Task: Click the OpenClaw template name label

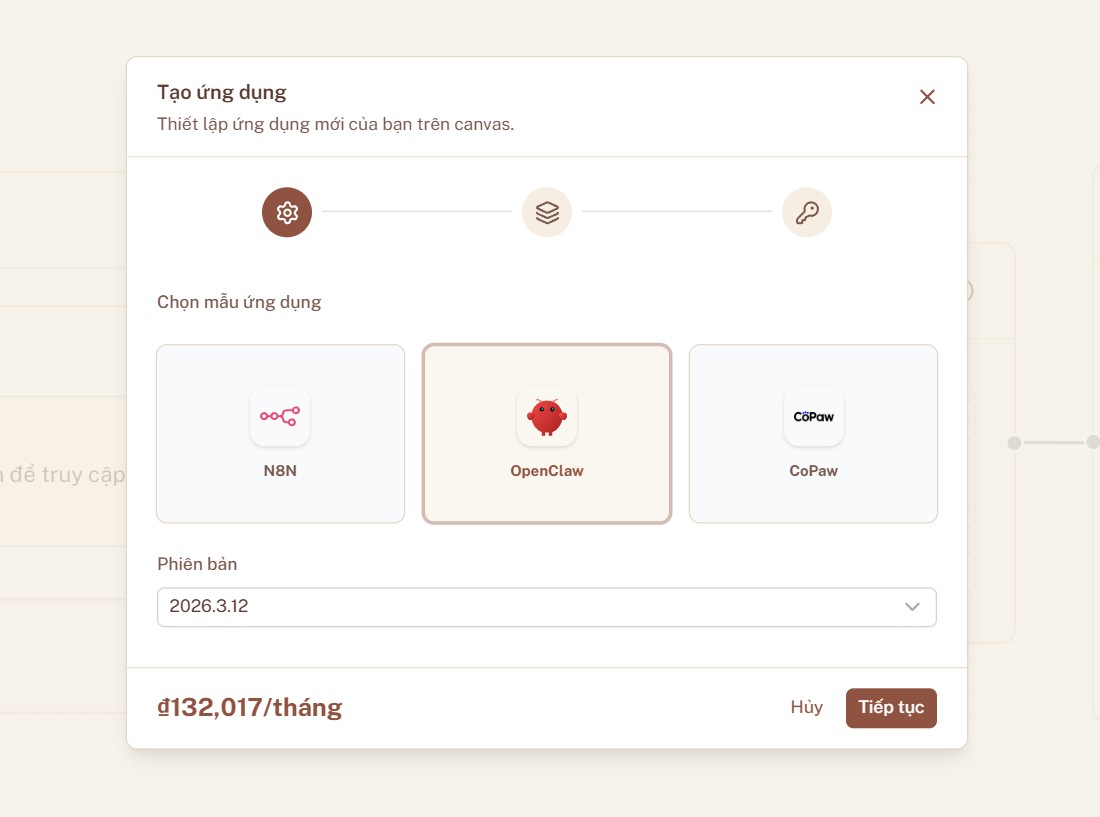Action: click(547, 471)
